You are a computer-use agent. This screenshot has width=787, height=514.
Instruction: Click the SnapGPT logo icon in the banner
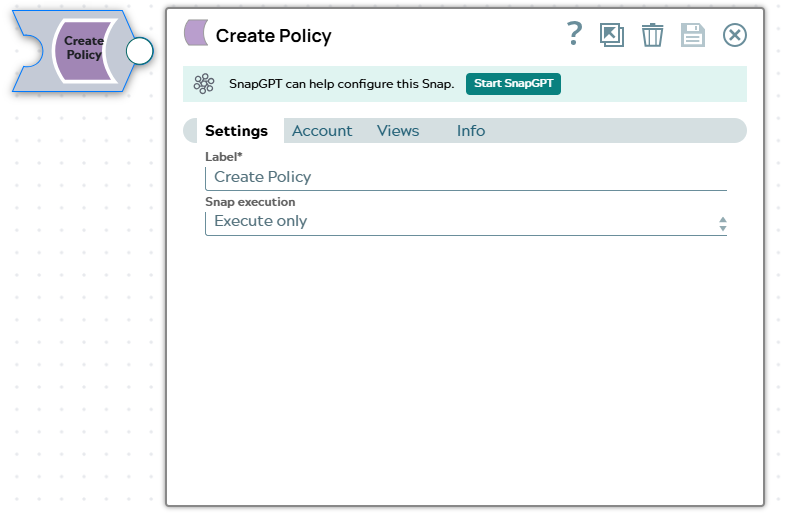tap(204, 84)
